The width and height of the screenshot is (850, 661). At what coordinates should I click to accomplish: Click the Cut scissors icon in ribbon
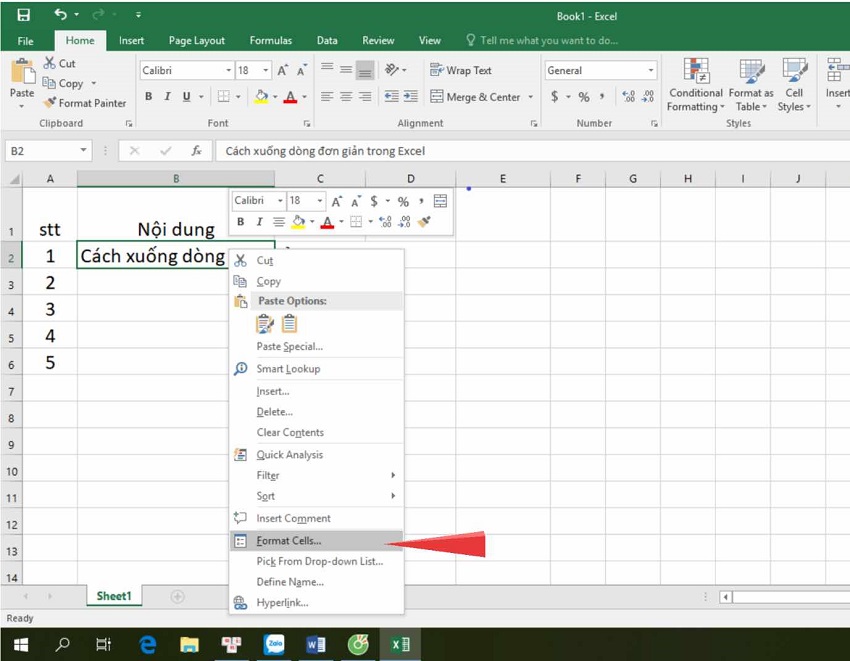point(49,63)
